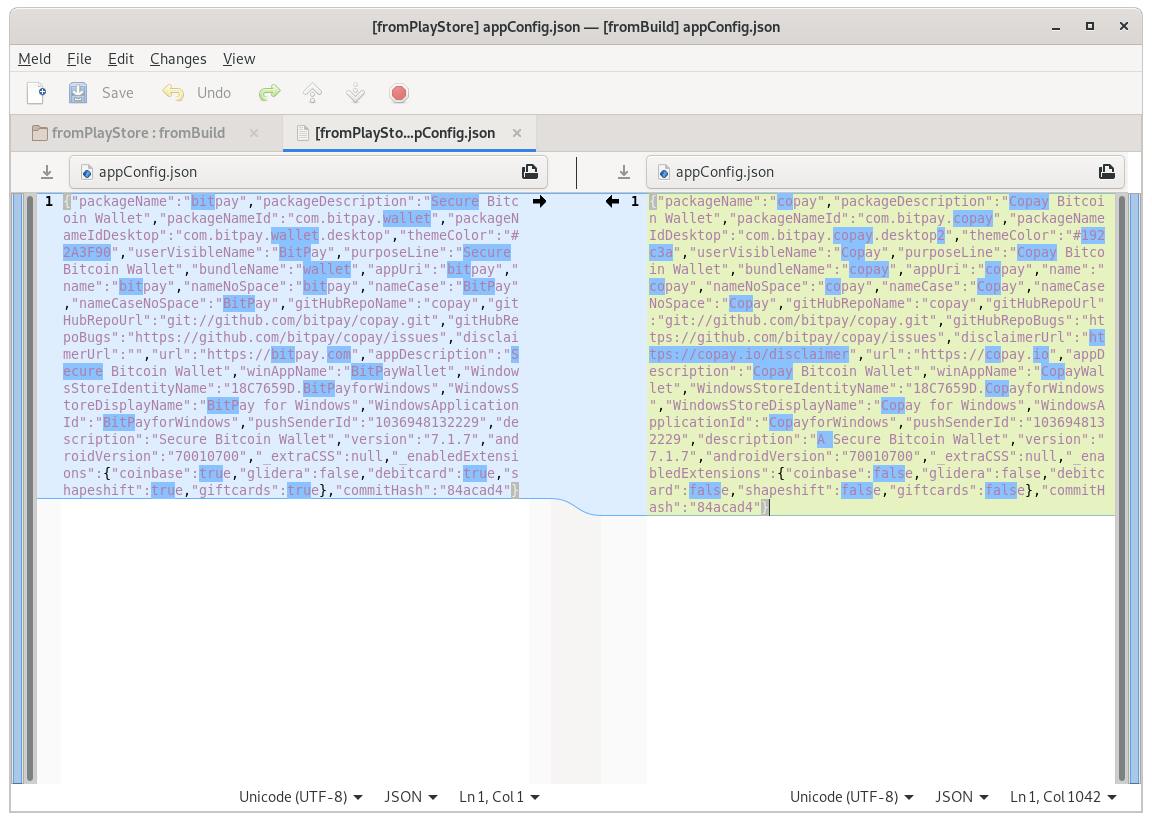Screen dimensions: 1152x822
Task: Close the appConfig.json comparison tab
Action: [x=517, y=133]
